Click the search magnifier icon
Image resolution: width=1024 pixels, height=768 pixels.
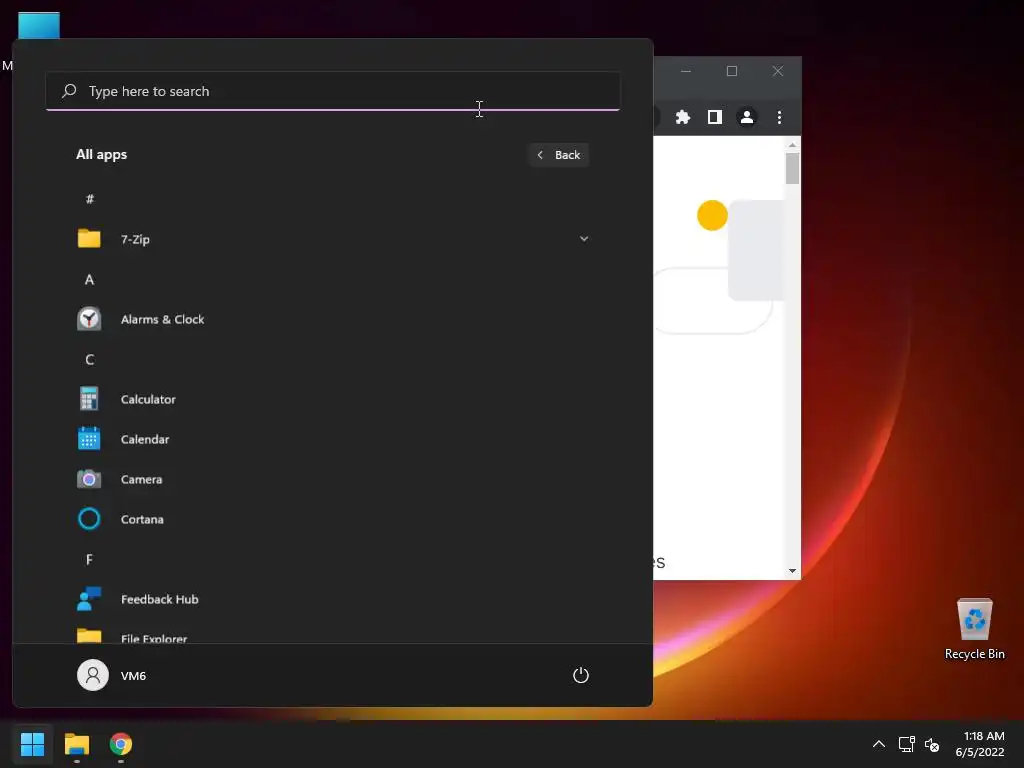[69, 91]
